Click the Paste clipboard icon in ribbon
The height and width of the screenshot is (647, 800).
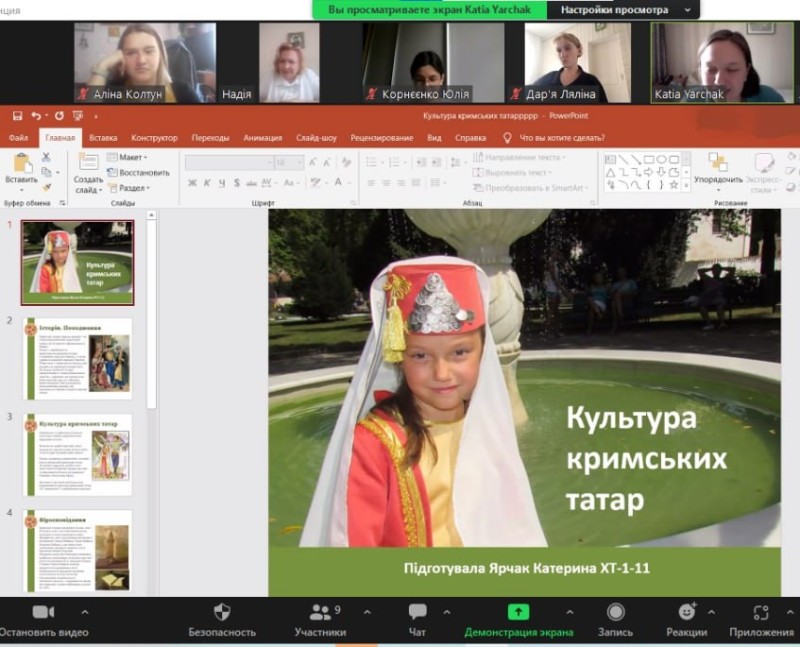(21, 163)
